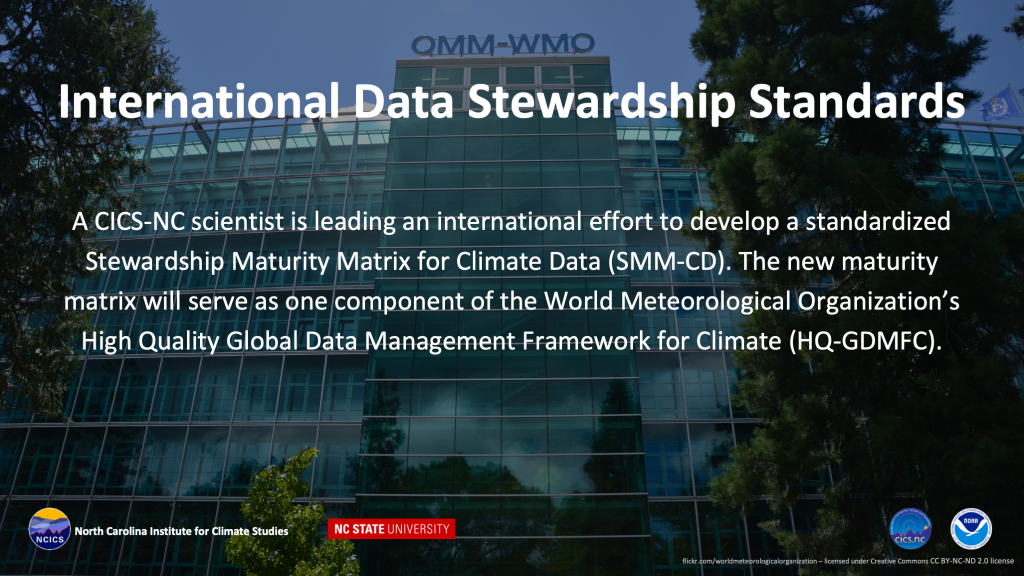The image size is (1024, 576).
Task: Click the OMM-WMO sign on building
Action: 503,45
